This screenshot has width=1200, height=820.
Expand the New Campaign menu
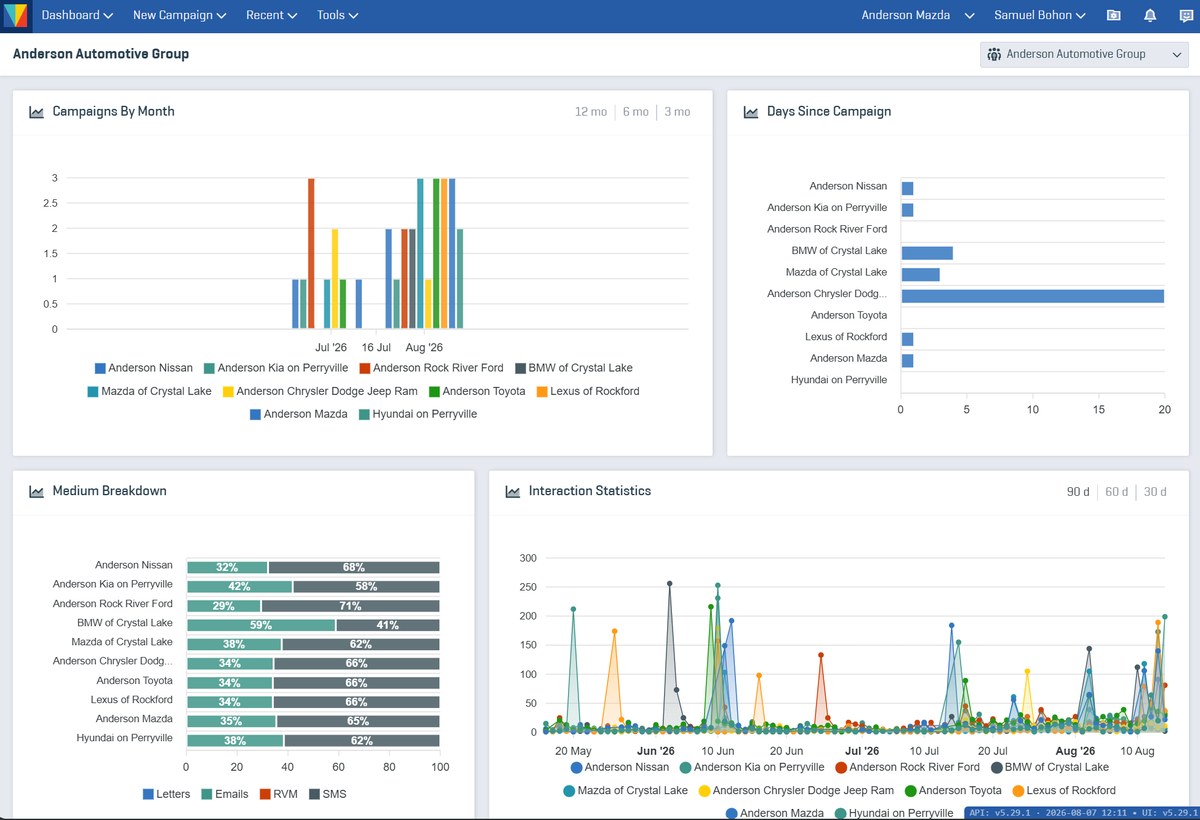click(x=180, y=15)
